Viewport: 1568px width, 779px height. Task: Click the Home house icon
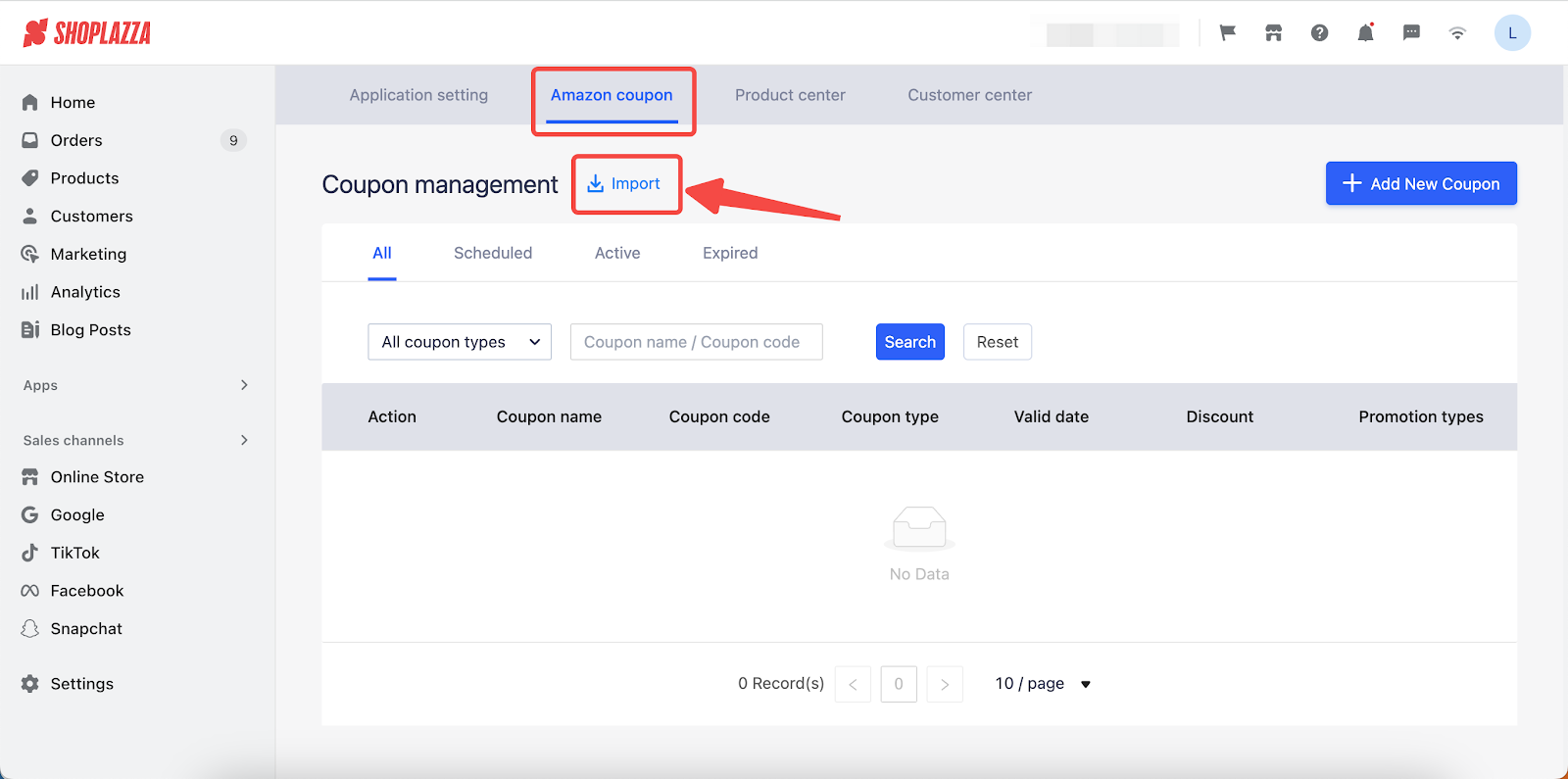[x=30, y=102]
